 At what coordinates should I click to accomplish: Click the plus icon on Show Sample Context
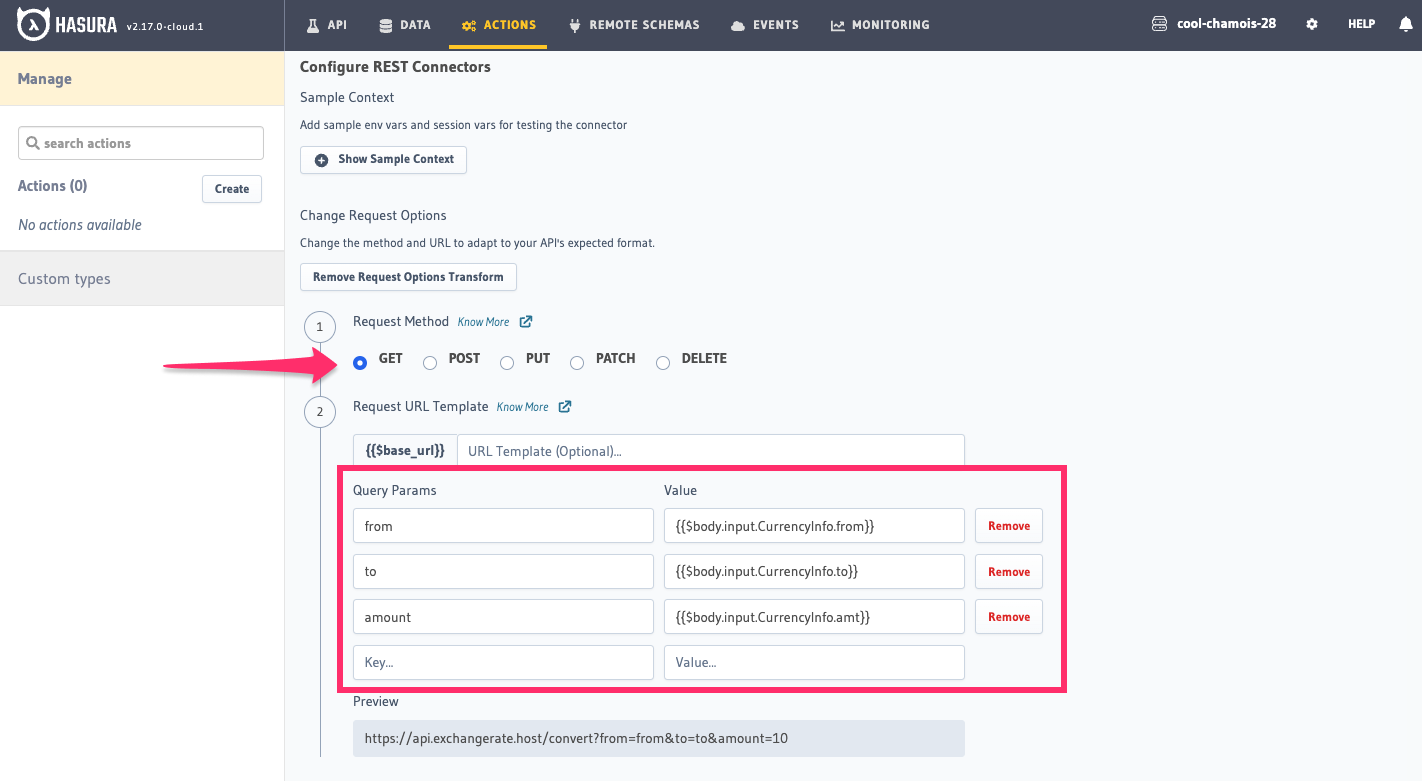click(320, 159)
